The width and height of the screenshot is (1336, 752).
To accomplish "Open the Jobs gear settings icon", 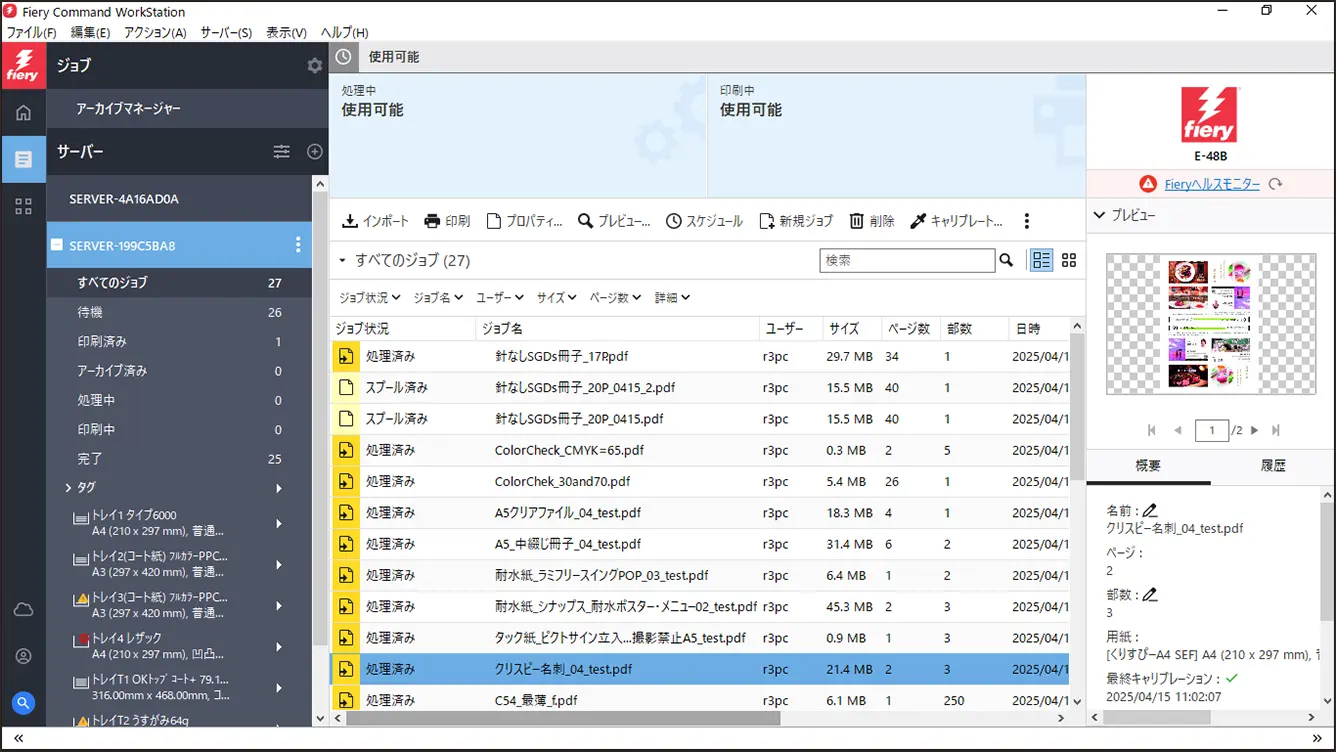I will [315, 66].
